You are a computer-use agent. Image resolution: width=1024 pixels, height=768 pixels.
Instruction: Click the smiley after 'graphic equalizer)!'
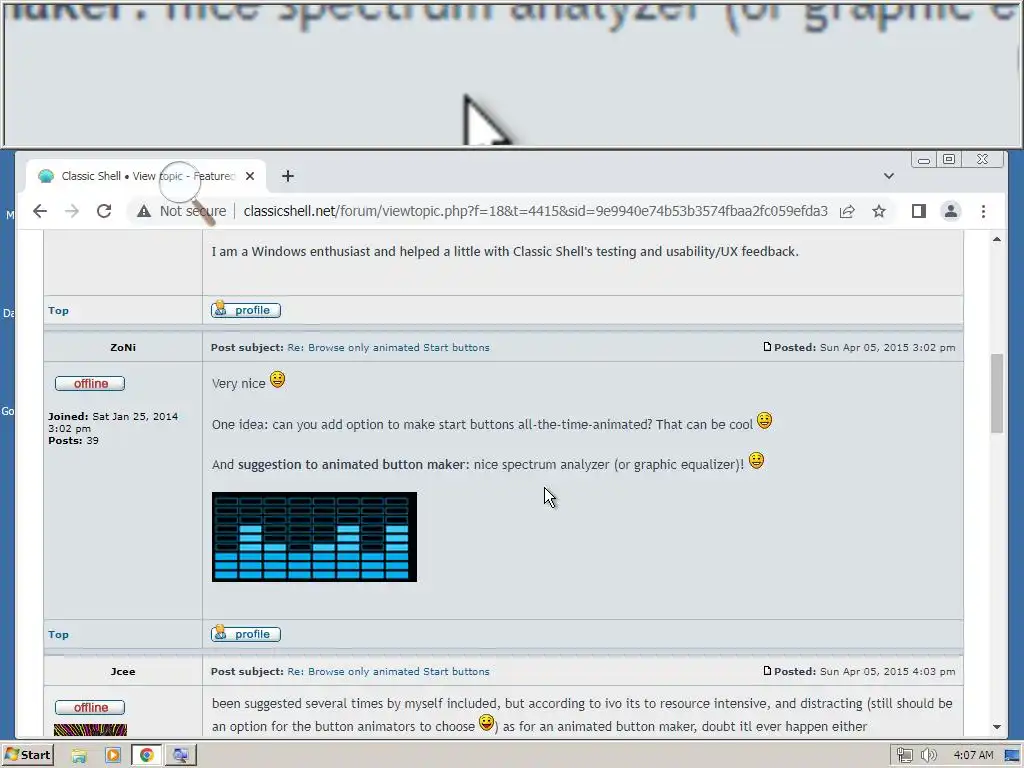tap(756, 460)
